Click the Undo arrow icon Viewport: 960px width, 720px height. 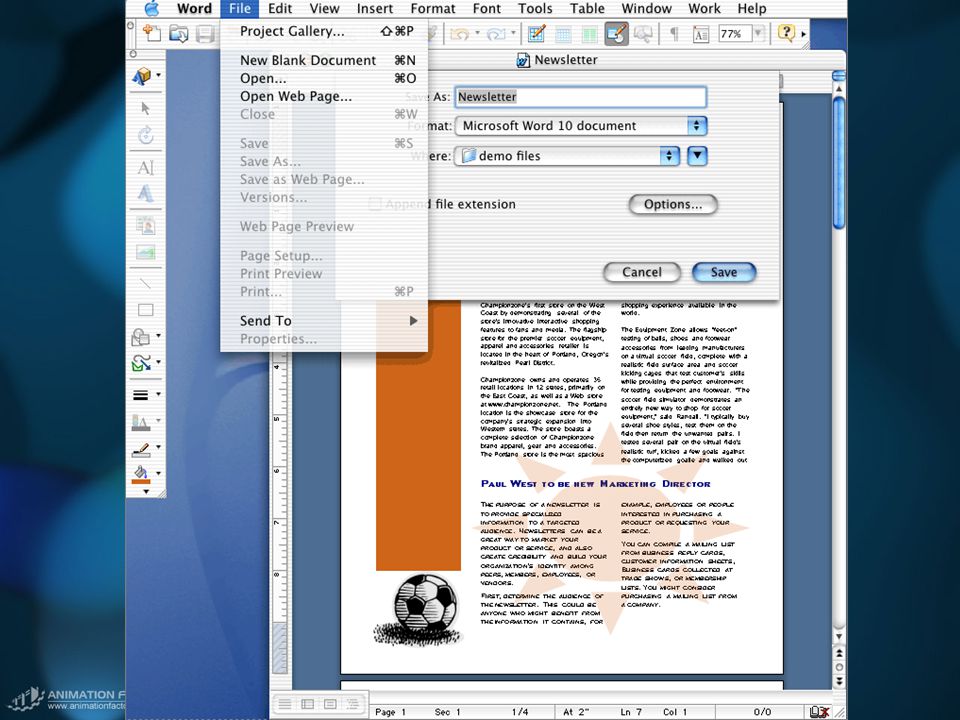(459, 34)
